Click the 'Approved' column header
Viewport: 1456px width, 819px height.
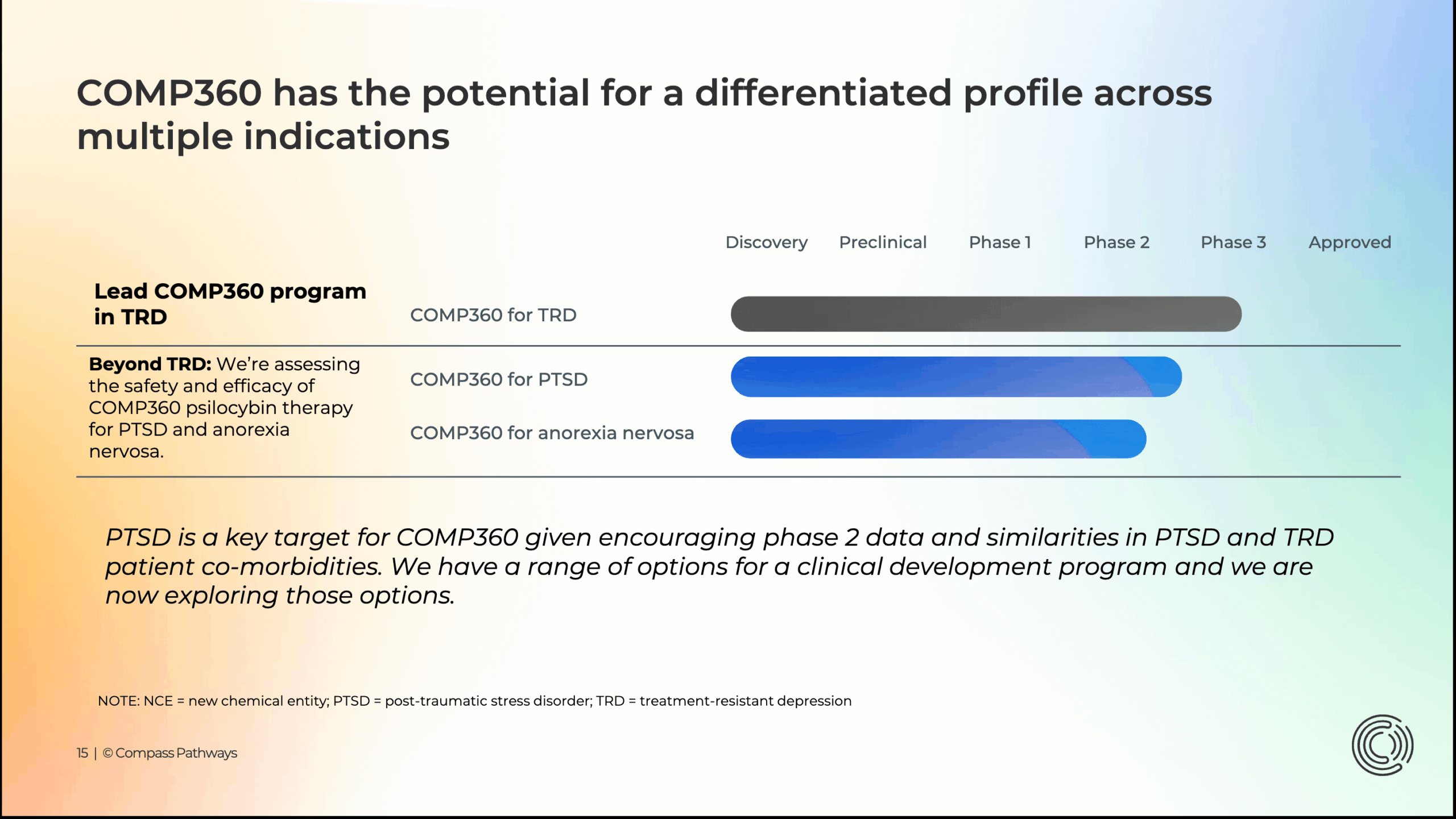click(x=1350, y=243)
